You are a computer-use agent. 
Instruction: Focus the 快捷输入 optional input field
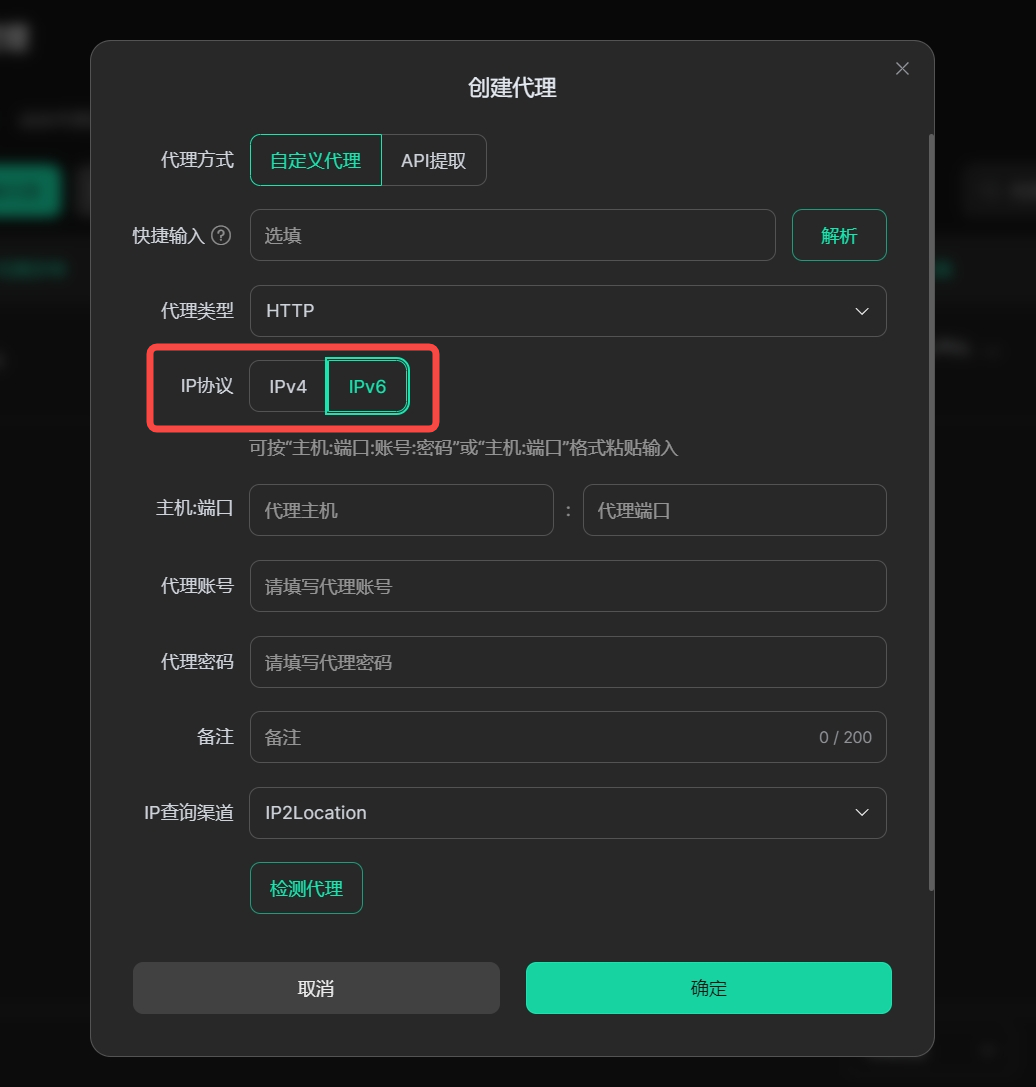(512, 235)
